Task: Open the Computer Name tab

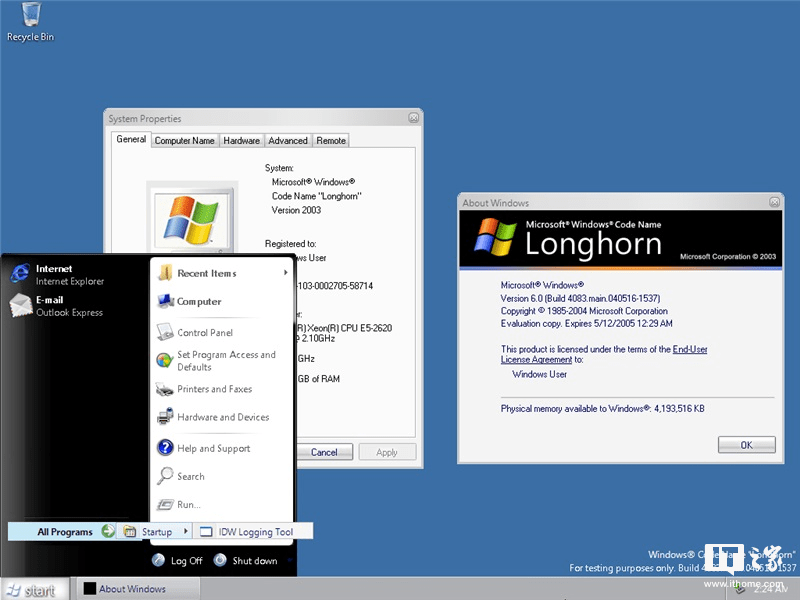Action: tap(184, 140)
